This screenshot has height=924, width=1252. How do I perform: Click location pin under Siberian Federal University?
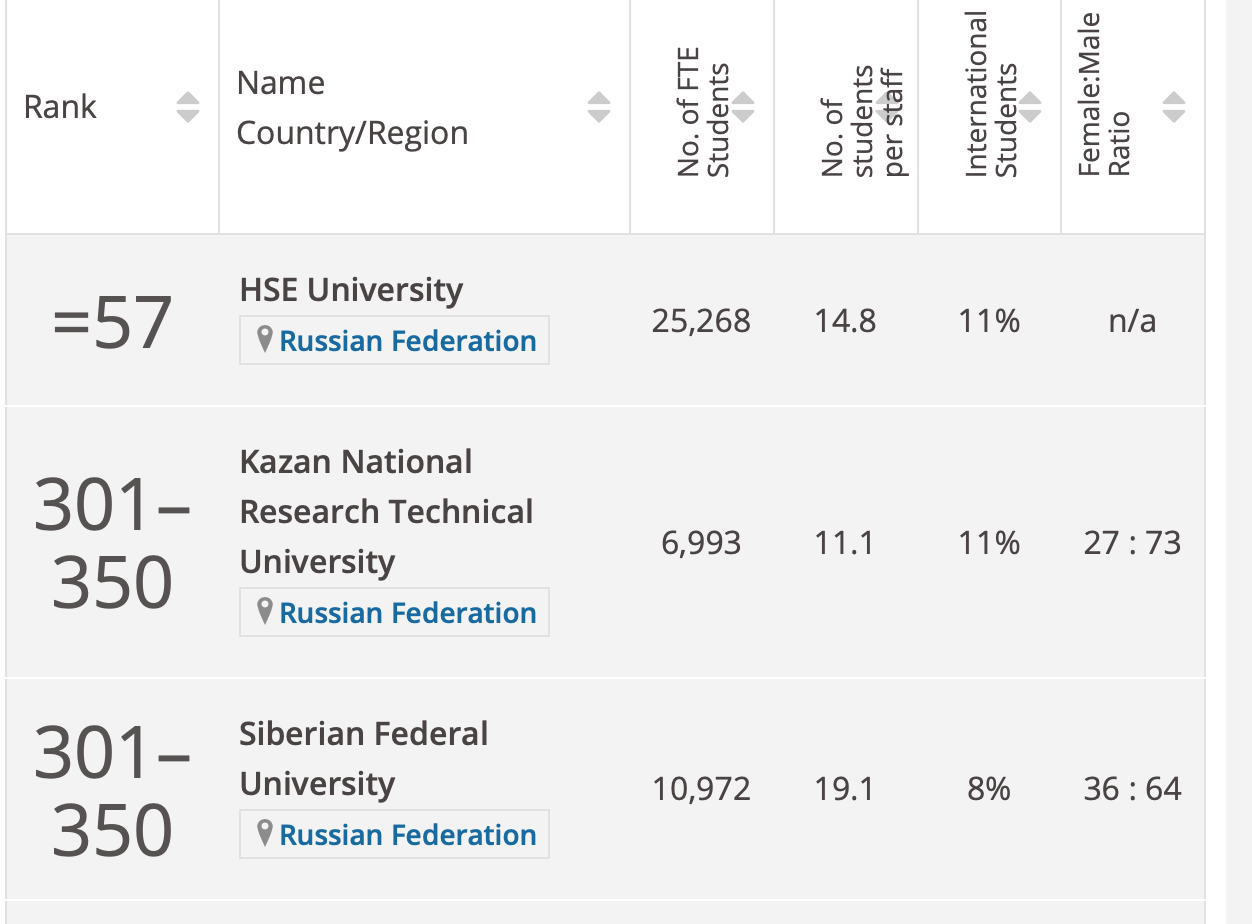(264, 833)
